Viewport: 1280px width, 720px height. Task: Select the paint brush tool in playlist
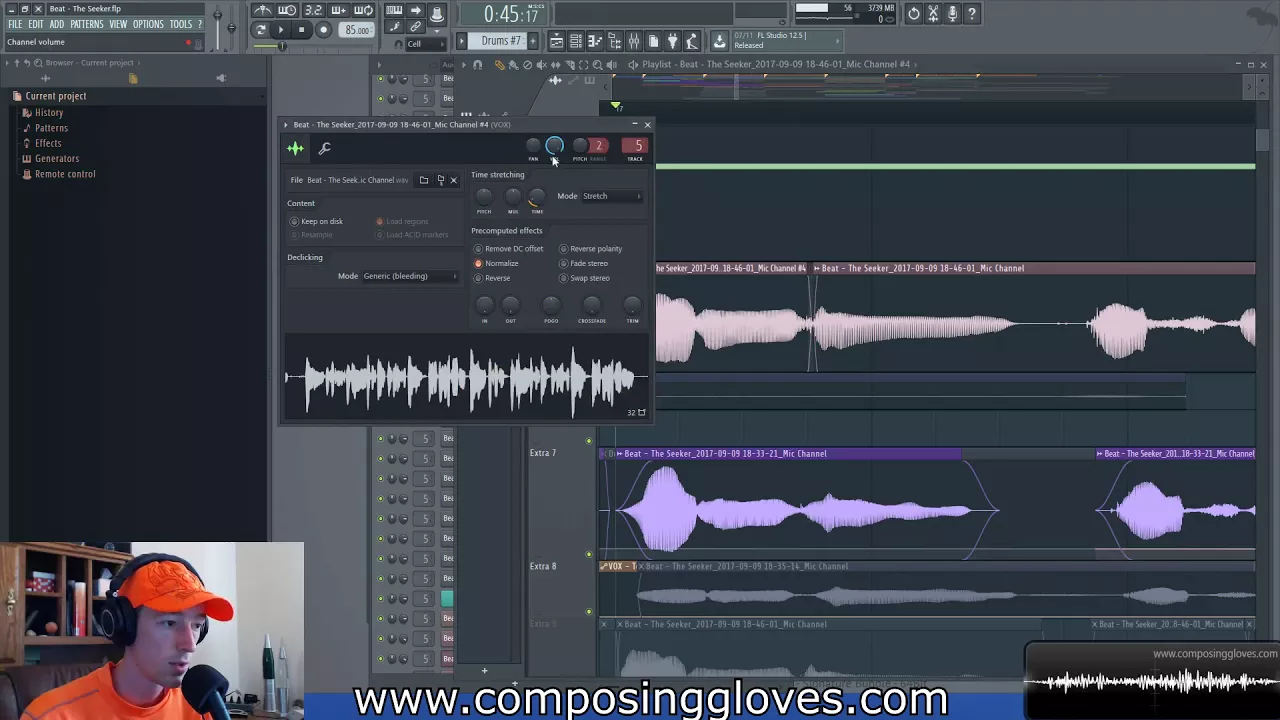pos(513,64)
